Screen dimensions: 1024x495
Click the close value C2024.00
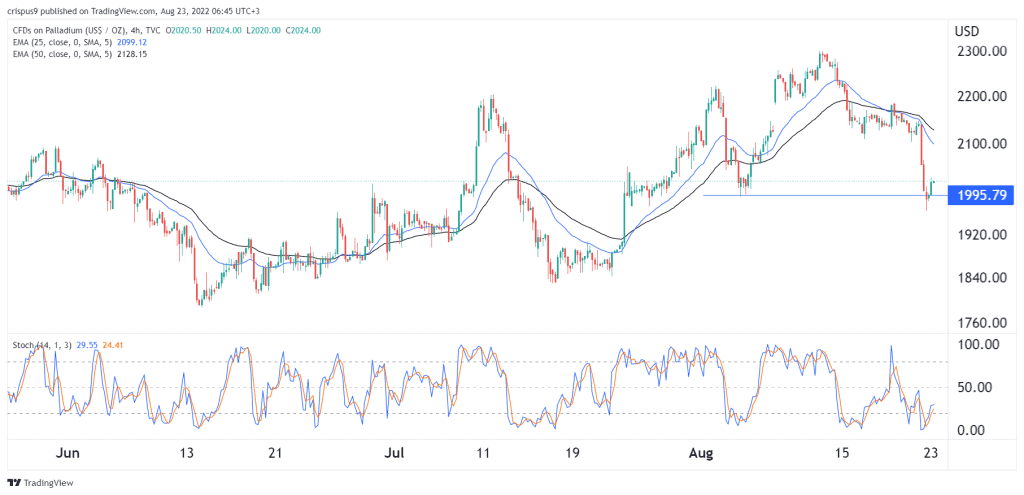pos(304,30)
